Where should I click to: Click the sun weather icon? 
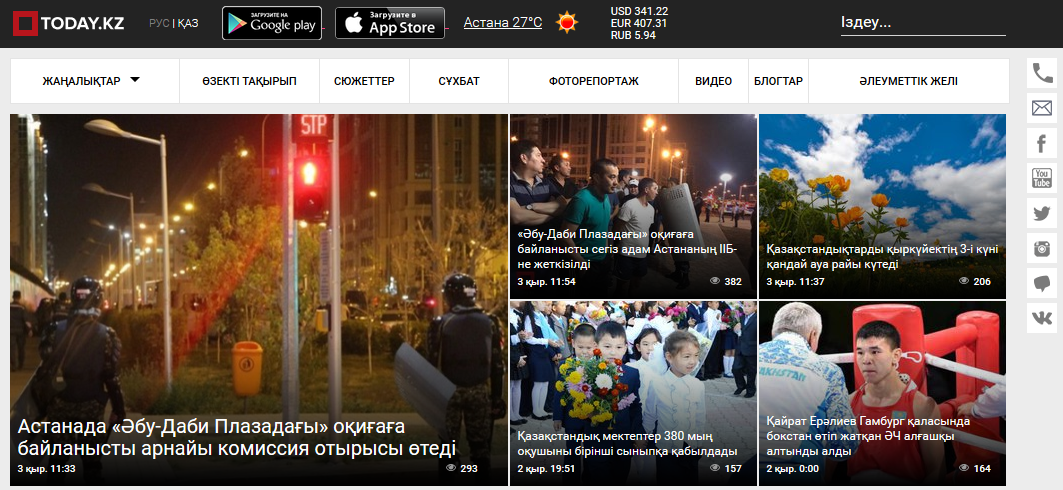click(x=567, y=22)
